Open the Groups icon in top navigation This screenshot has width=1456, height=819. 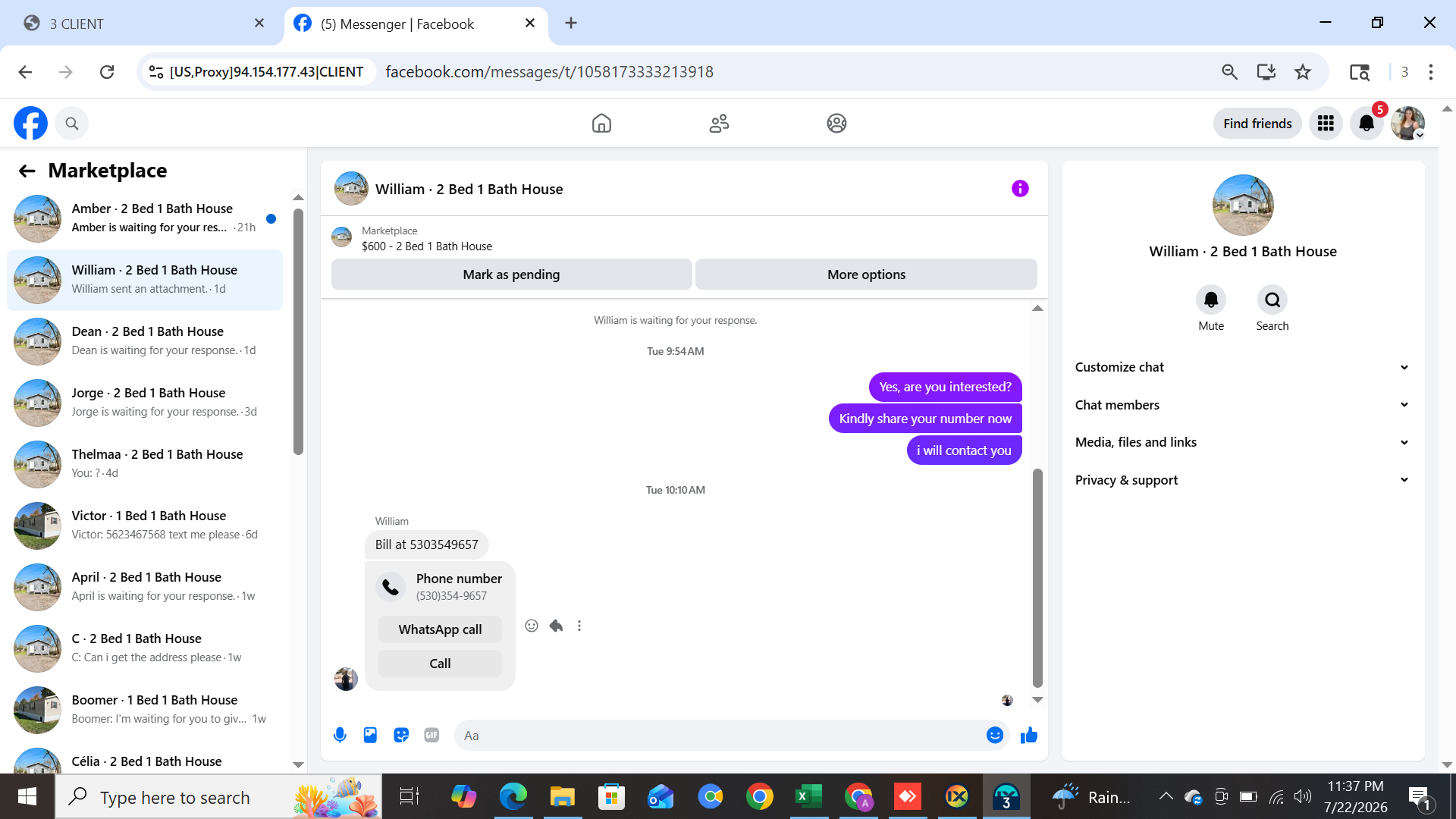[836, 123]
